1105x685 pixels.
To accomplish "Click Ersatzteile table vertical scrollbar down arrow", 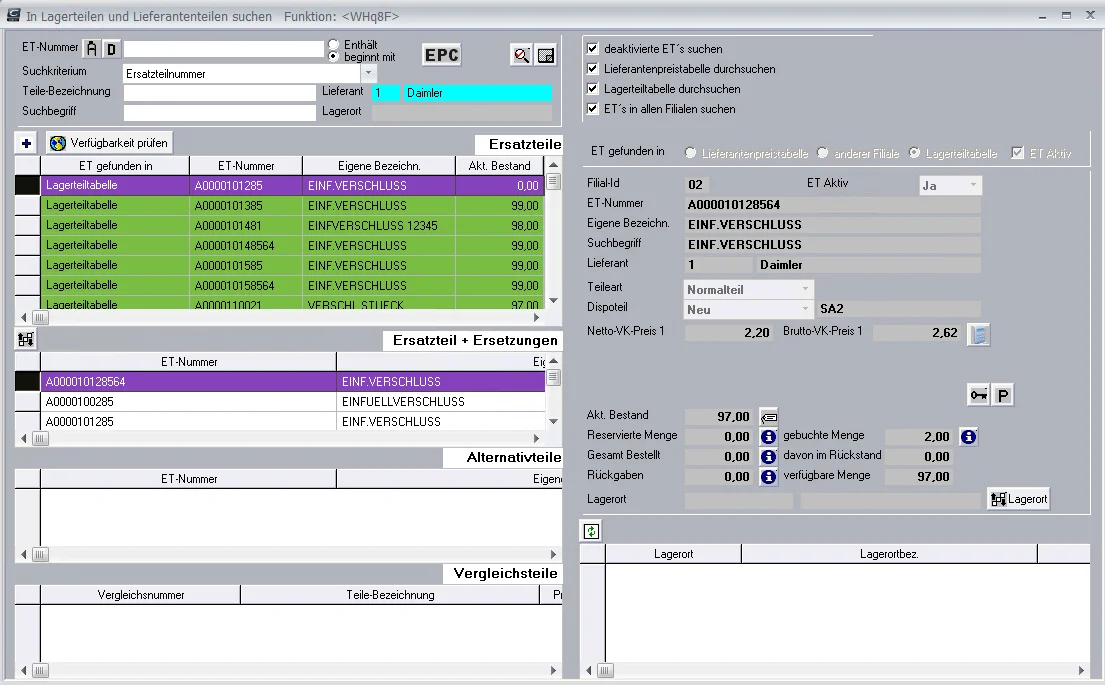I will click(x=553, y=301).
